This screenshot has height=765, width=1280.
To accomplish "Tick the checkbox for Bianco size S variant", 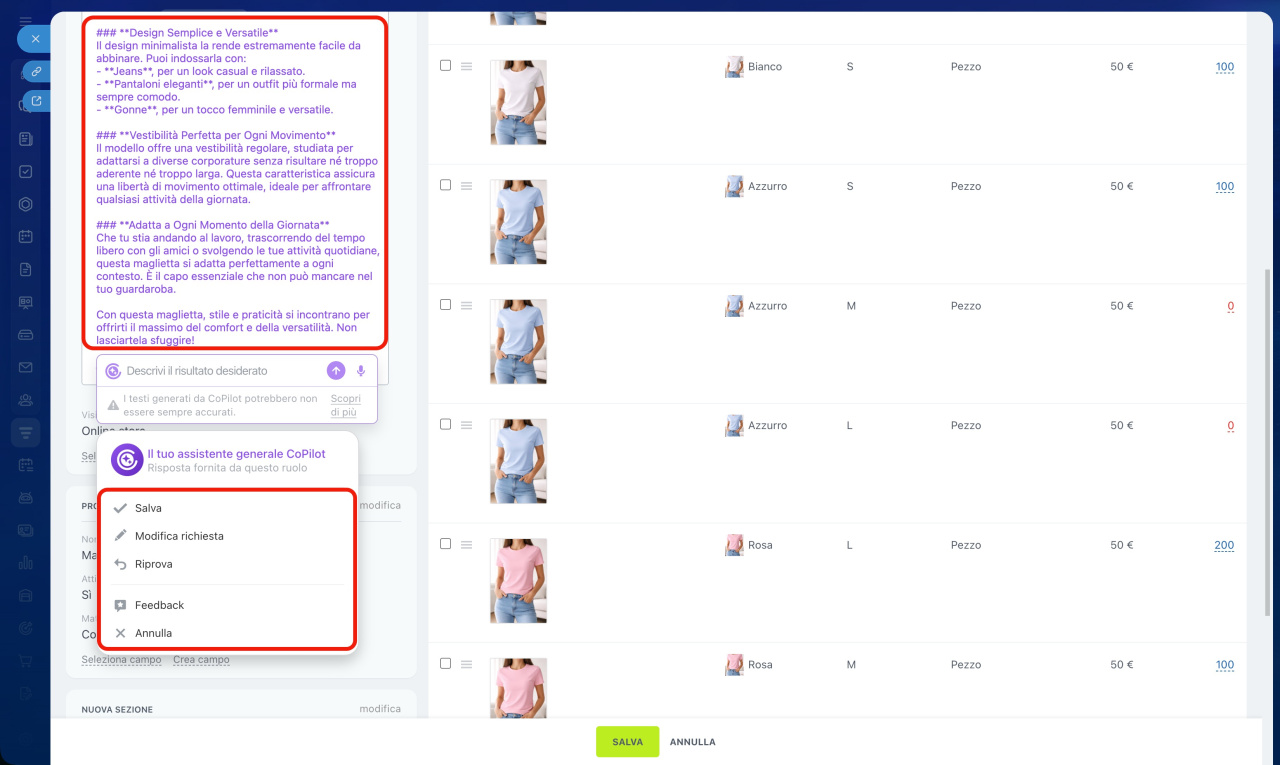I will pyautogui.click(x=446, y=66).
